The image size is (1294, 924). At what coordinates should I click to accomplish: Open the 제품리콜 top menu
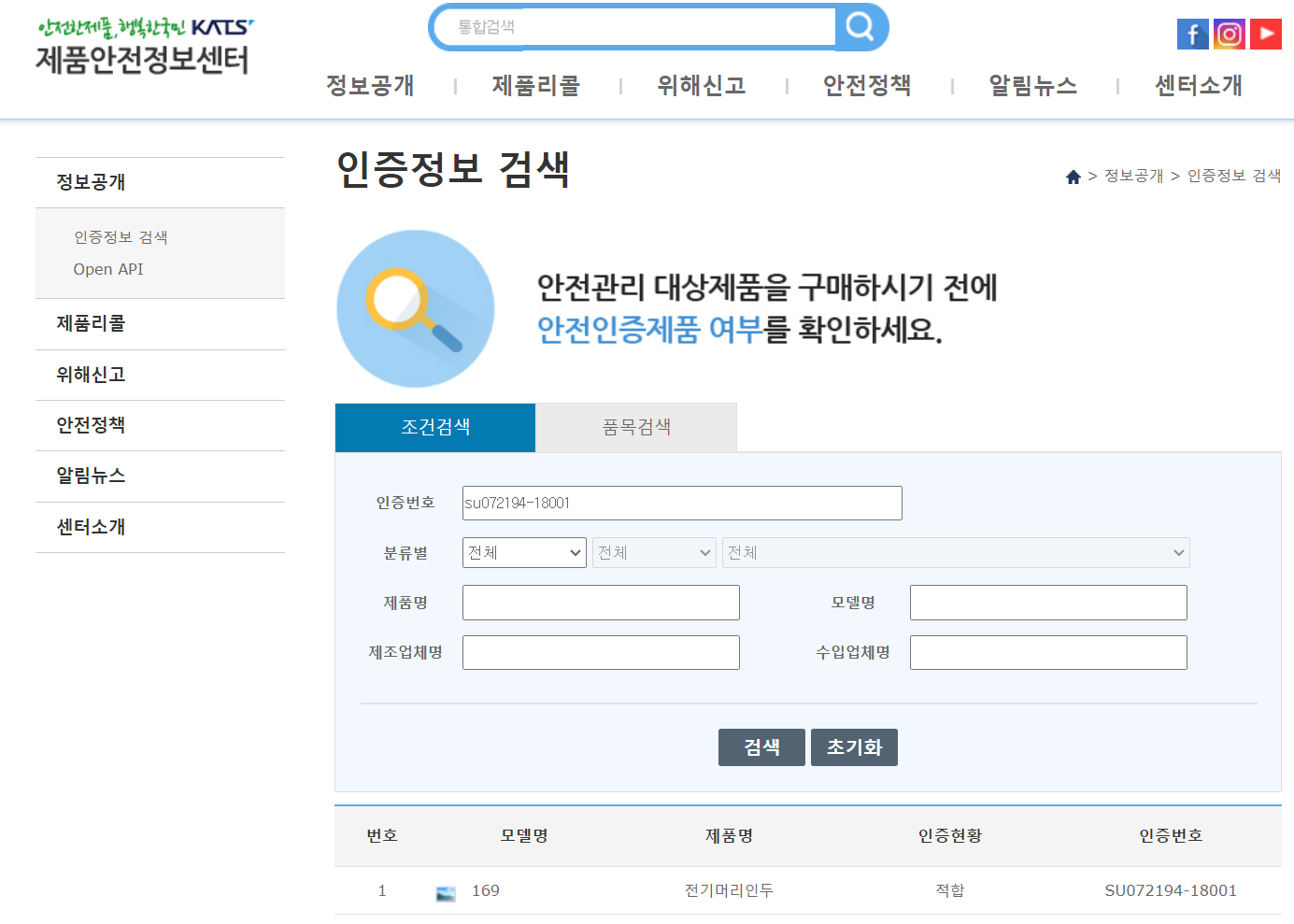tap(536, 86)
